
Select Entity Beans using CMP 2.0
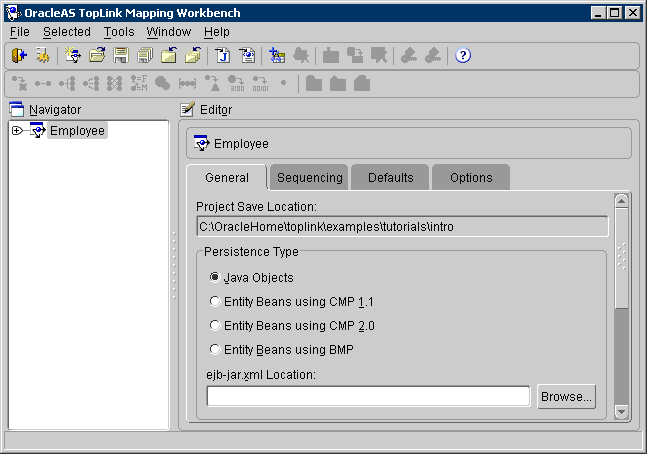tap(215, 325)
